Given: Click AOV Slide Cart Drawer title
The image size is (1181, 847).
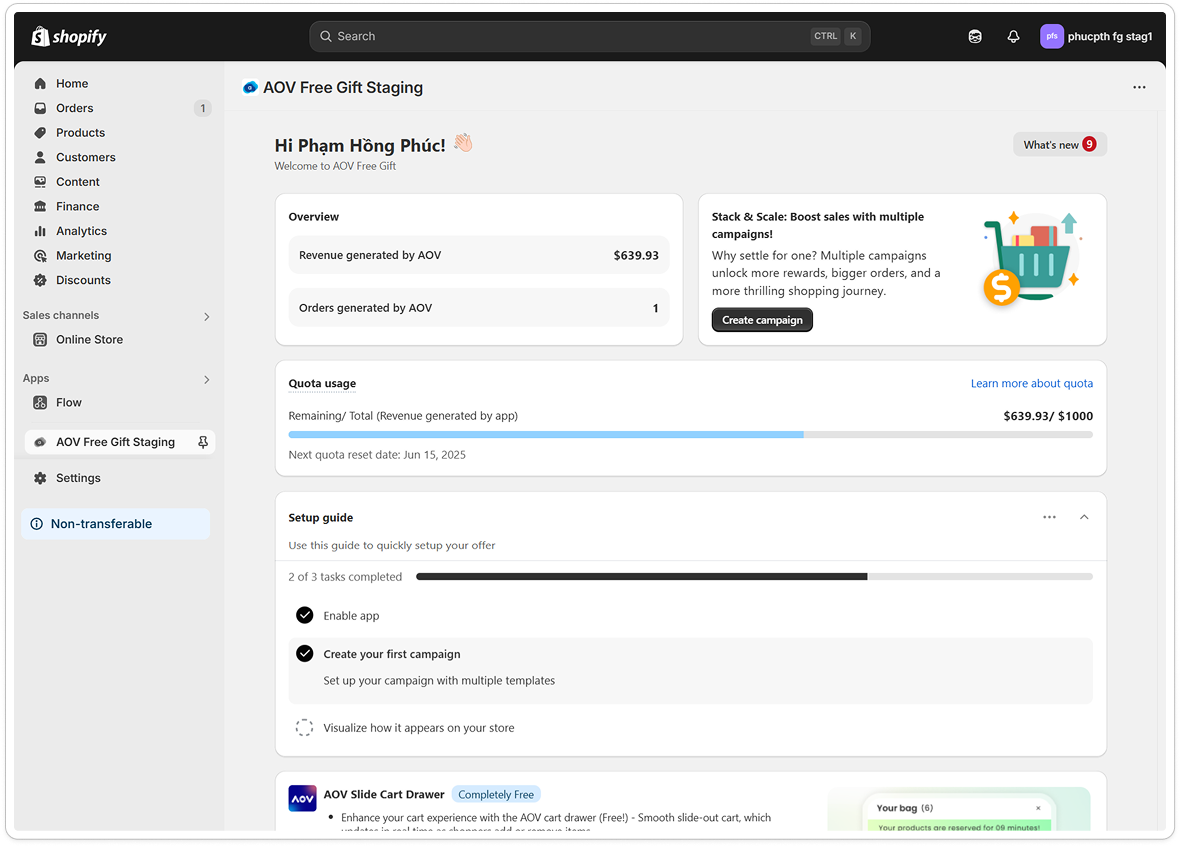Looking at the screenshot, I should click(383, 794).
